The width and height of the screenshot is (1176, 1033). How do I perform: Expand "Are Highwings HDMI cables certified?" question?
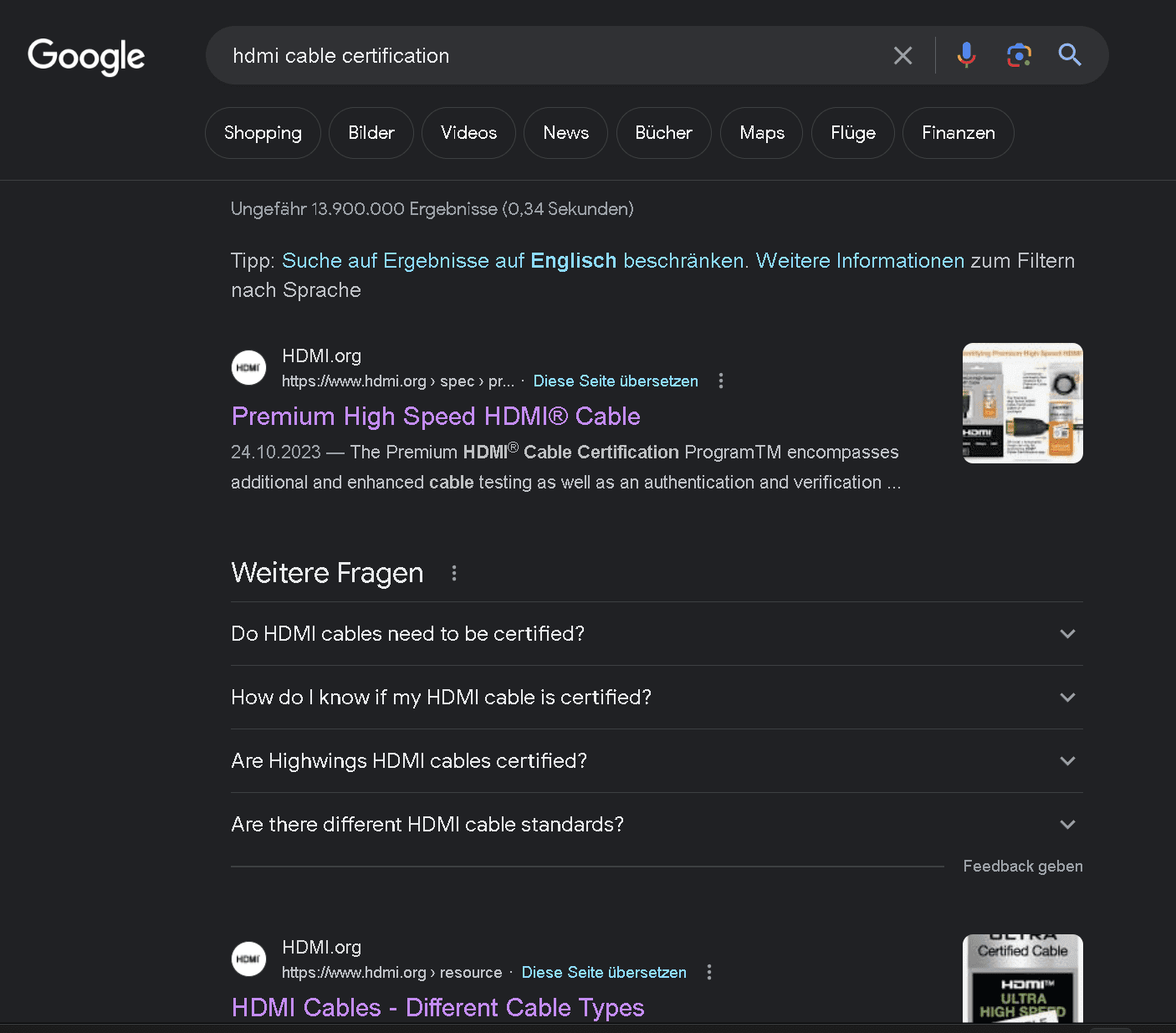point(1067,761)
